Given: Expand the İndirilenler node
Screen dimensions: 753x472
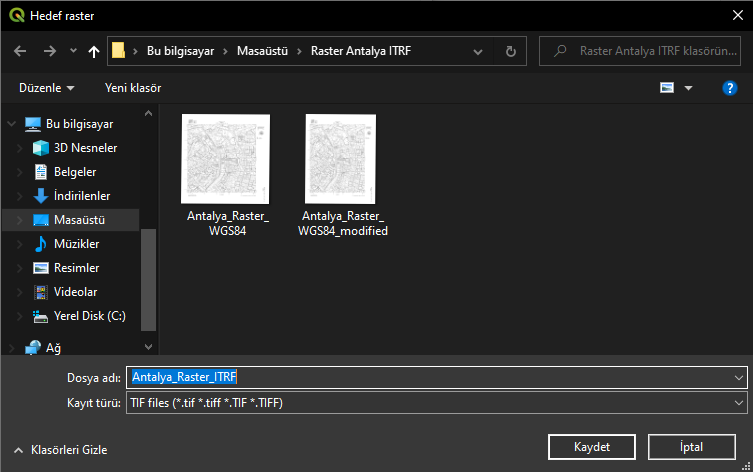Looking at the screenshot, I should click(x=20, y=196).
